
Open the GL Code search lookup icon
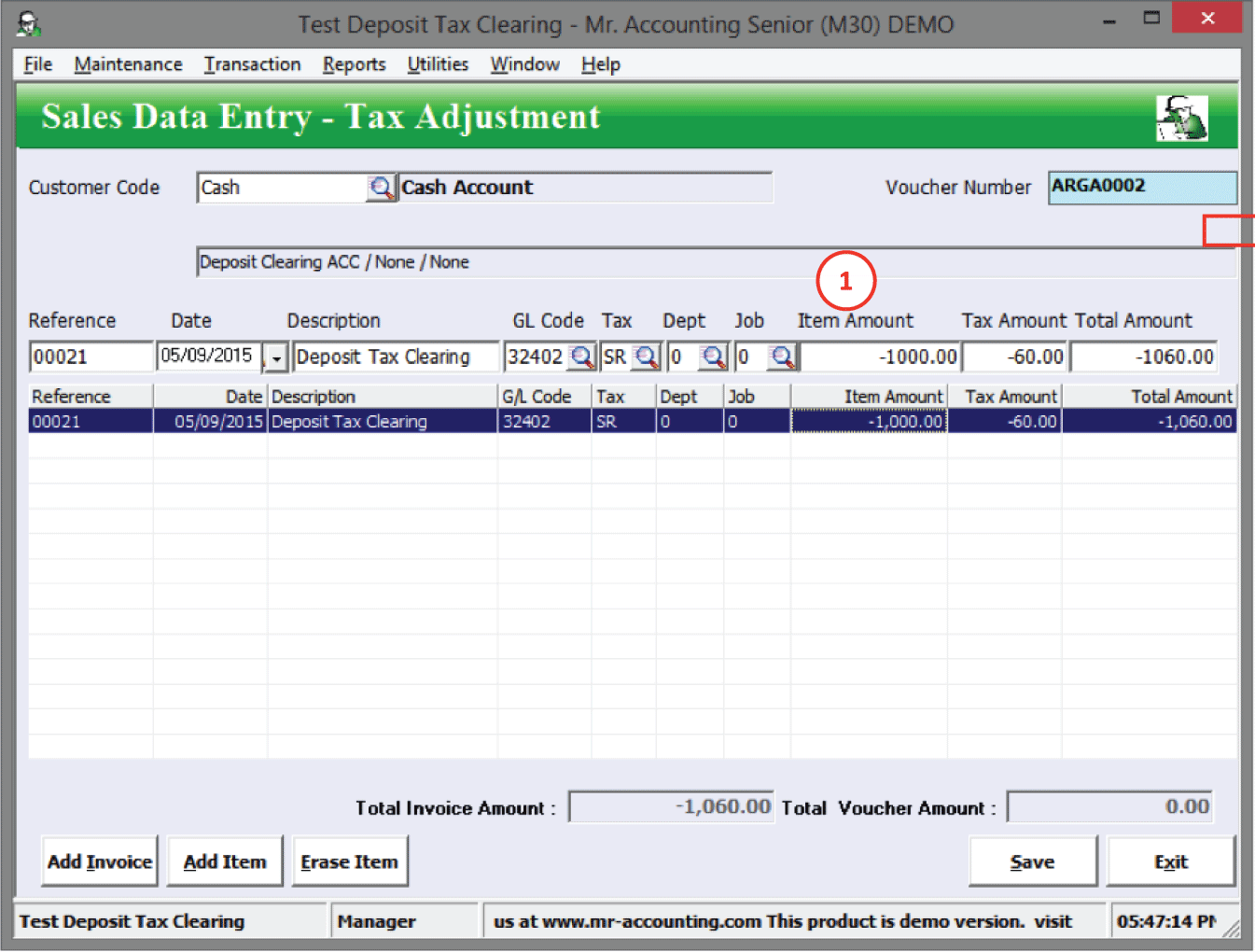click(x=581, y=357)
